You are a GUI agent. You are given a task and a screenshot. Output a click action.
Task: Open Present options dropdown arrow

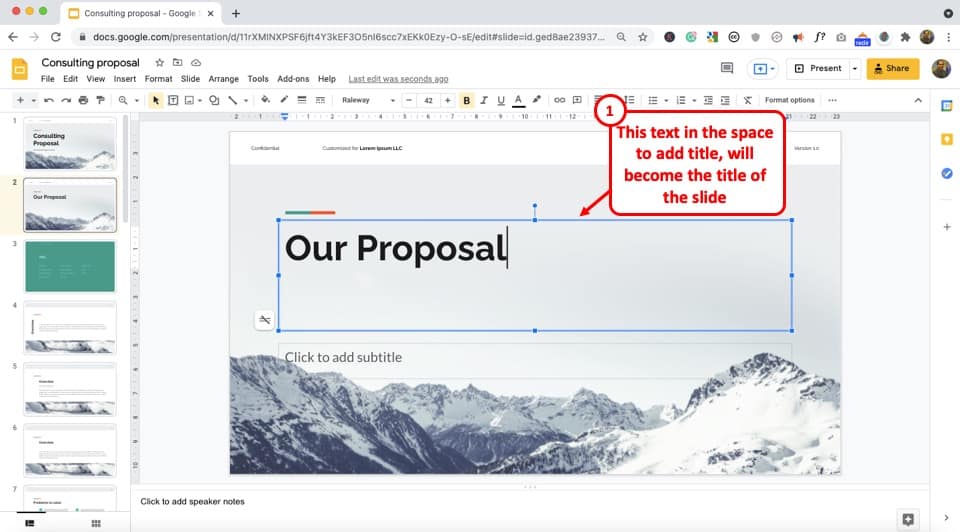[x=855, y=69]
